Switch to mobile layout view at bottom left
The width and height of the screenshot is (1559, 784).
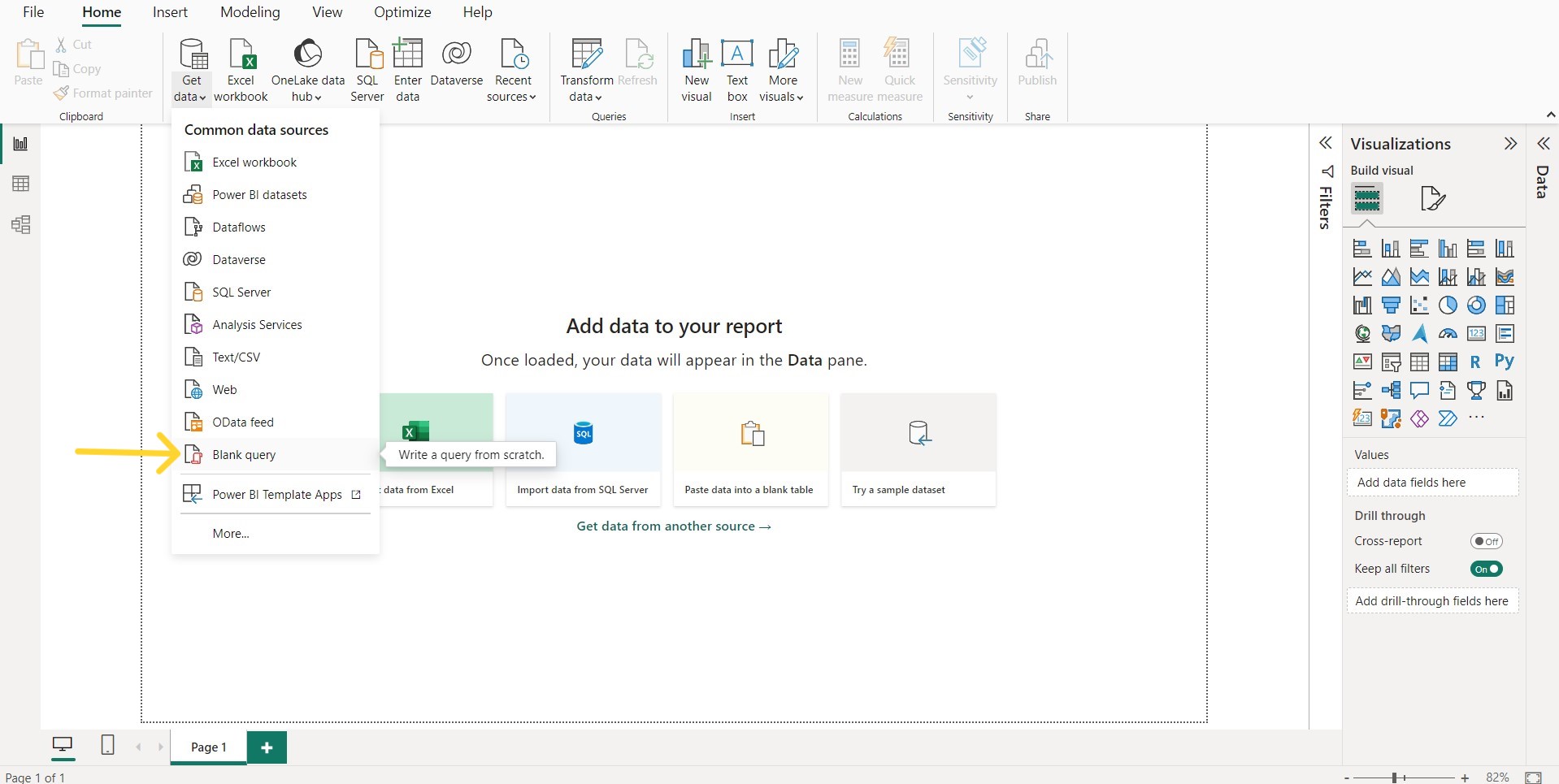107,745
